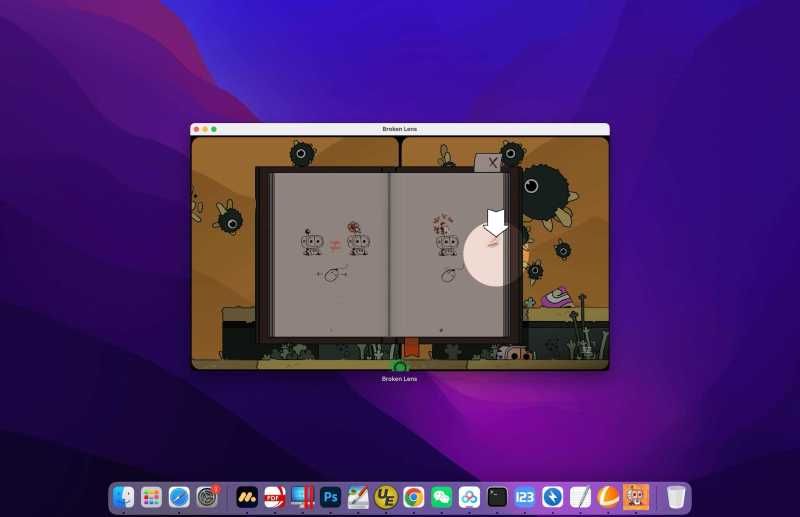This screenshot has width=800, height=517.
Task: Click the purple snail shell on the ledge
Action: pos(558,298)
